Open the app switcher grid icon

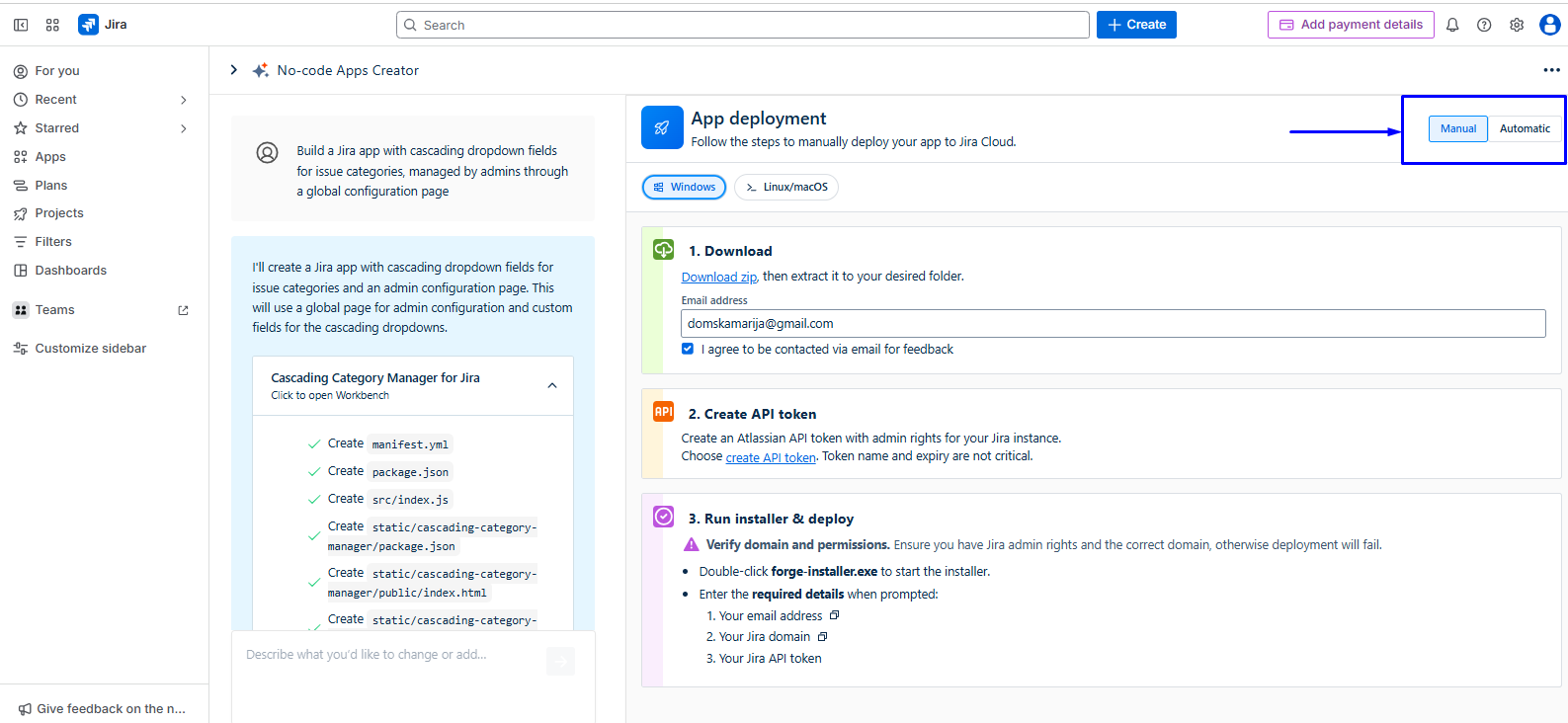[x=52, y=25]
